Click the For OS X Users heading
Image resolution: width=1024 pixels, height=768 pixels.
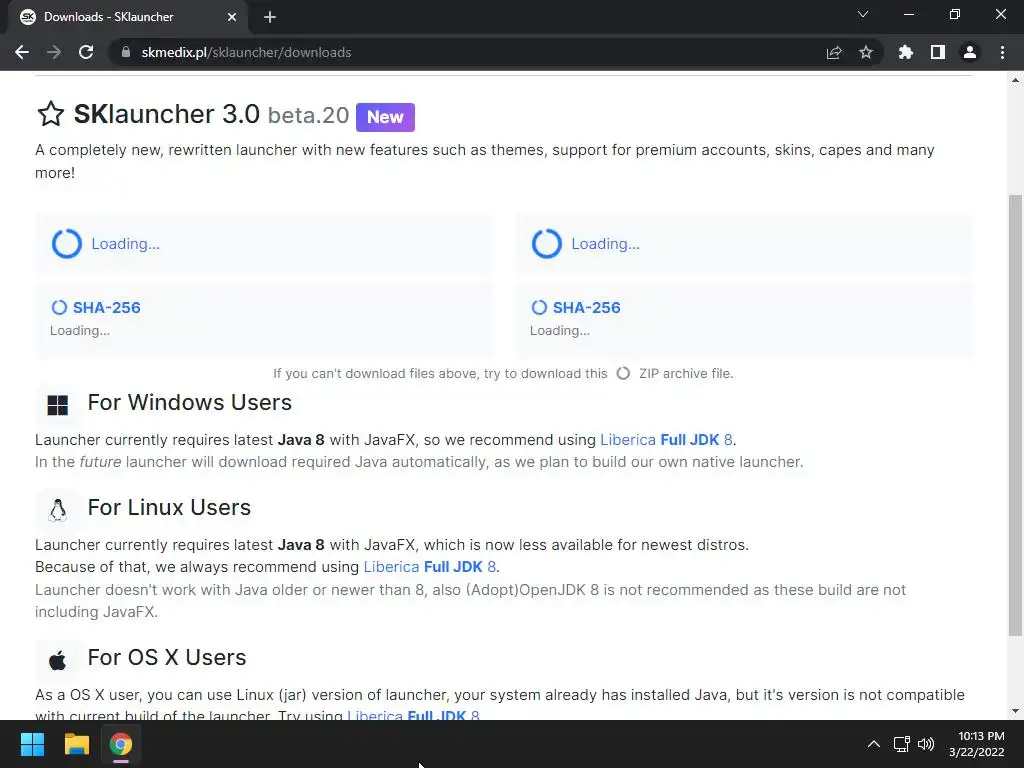click(167, 658)
